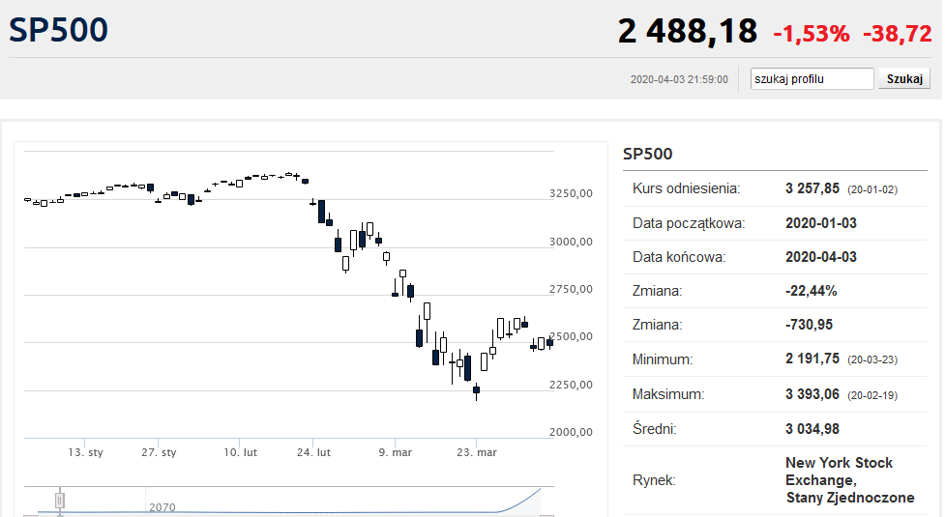
Task: Click the Data początkowa 2020-01-03 value
Action: coord(821,223)
